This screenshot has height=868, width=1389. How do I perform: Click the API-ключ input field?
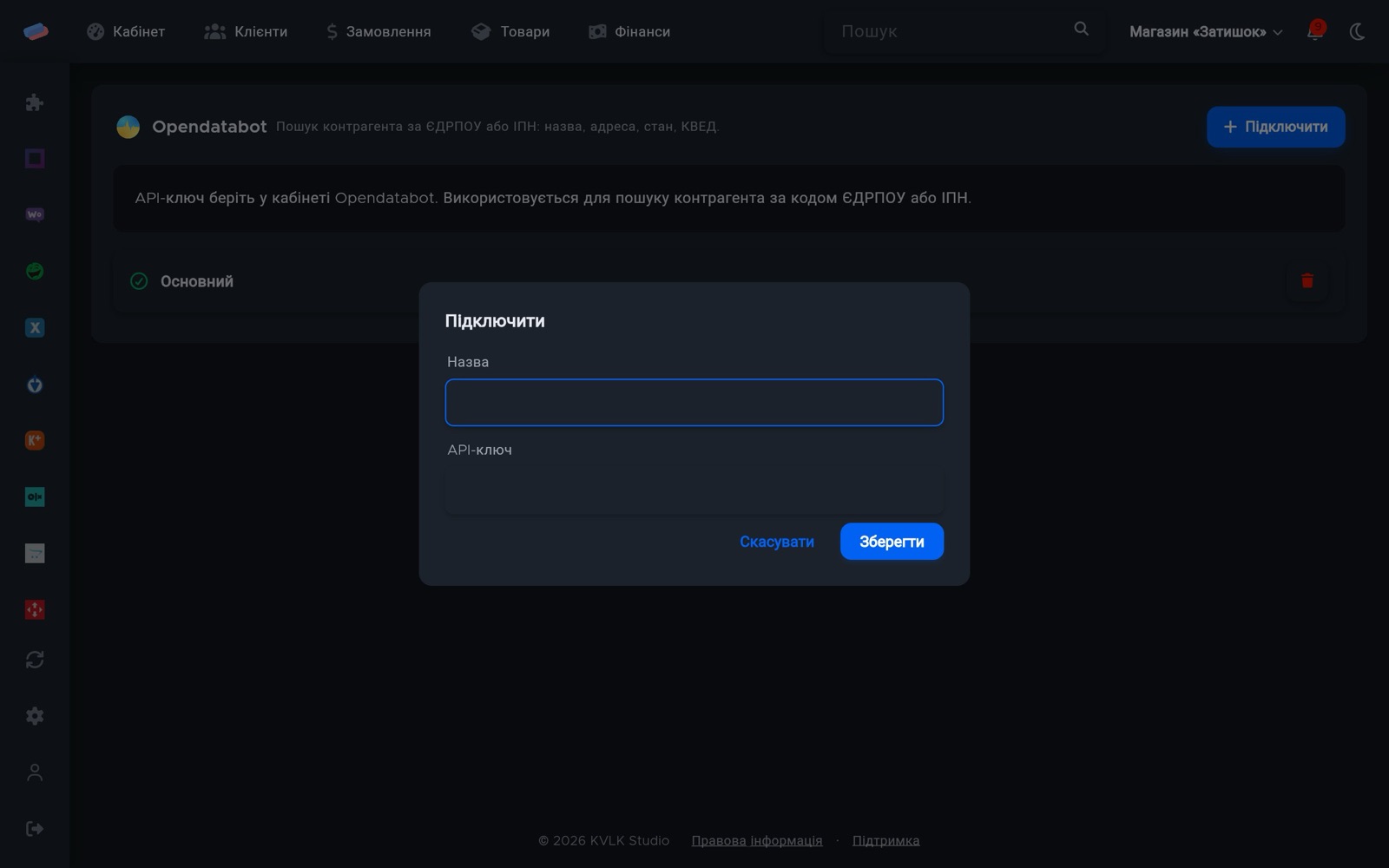[x=694, y=490]
